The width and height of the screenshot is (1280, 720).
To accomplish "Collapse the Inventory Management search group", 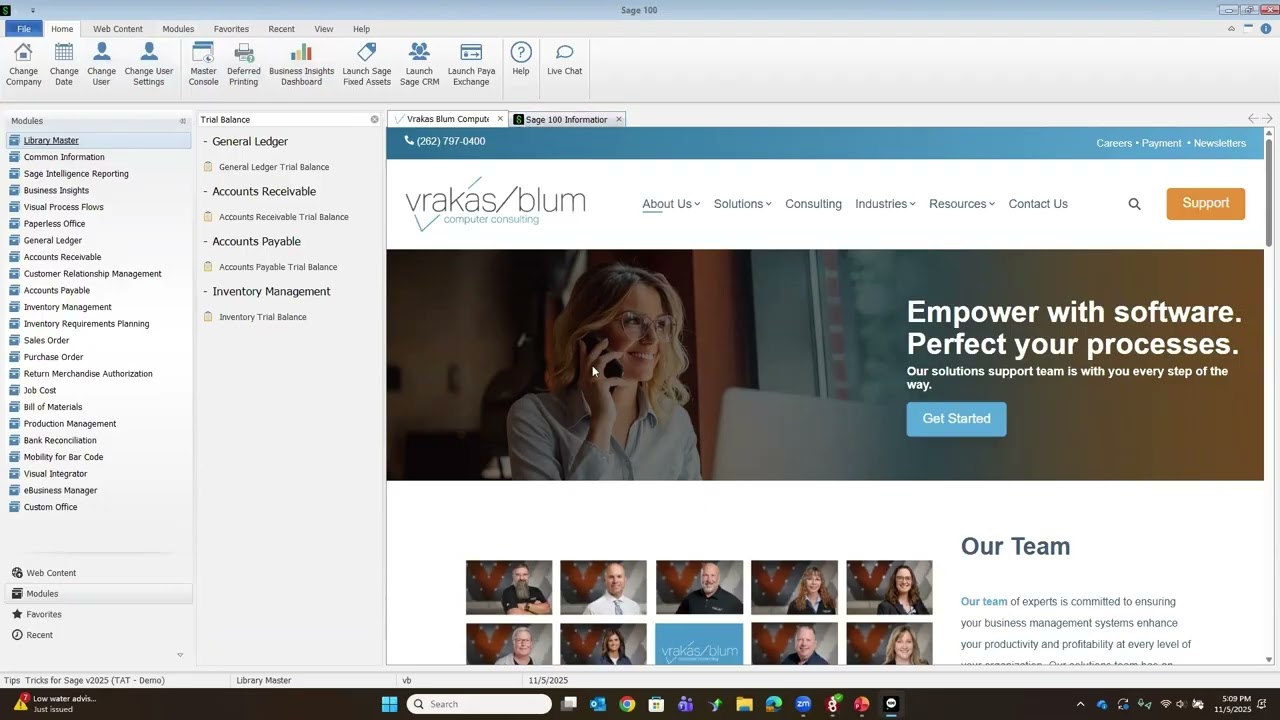I will pos(205,292).
